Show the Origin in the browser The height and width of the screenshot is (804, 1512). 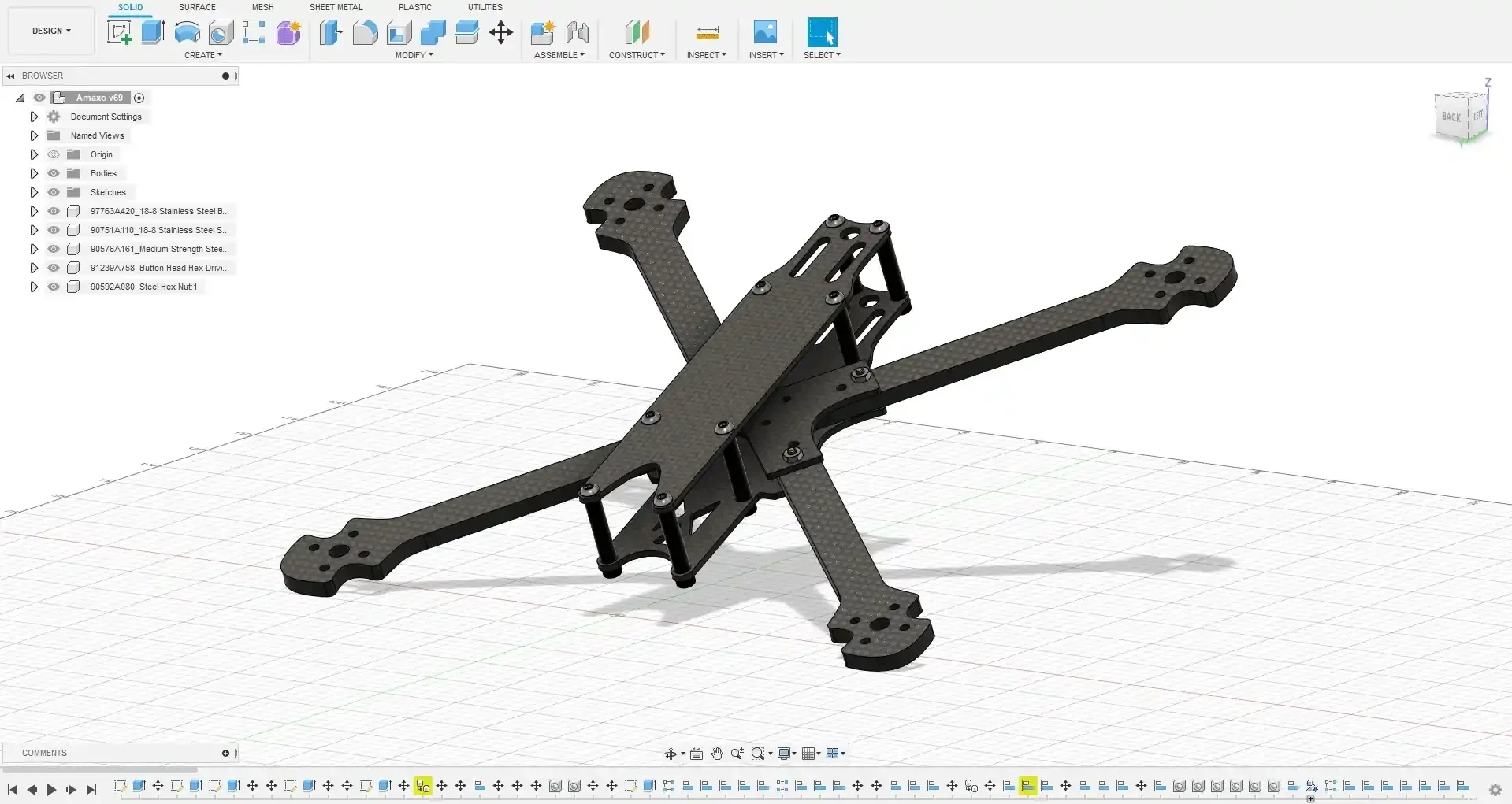pos(54,154)
